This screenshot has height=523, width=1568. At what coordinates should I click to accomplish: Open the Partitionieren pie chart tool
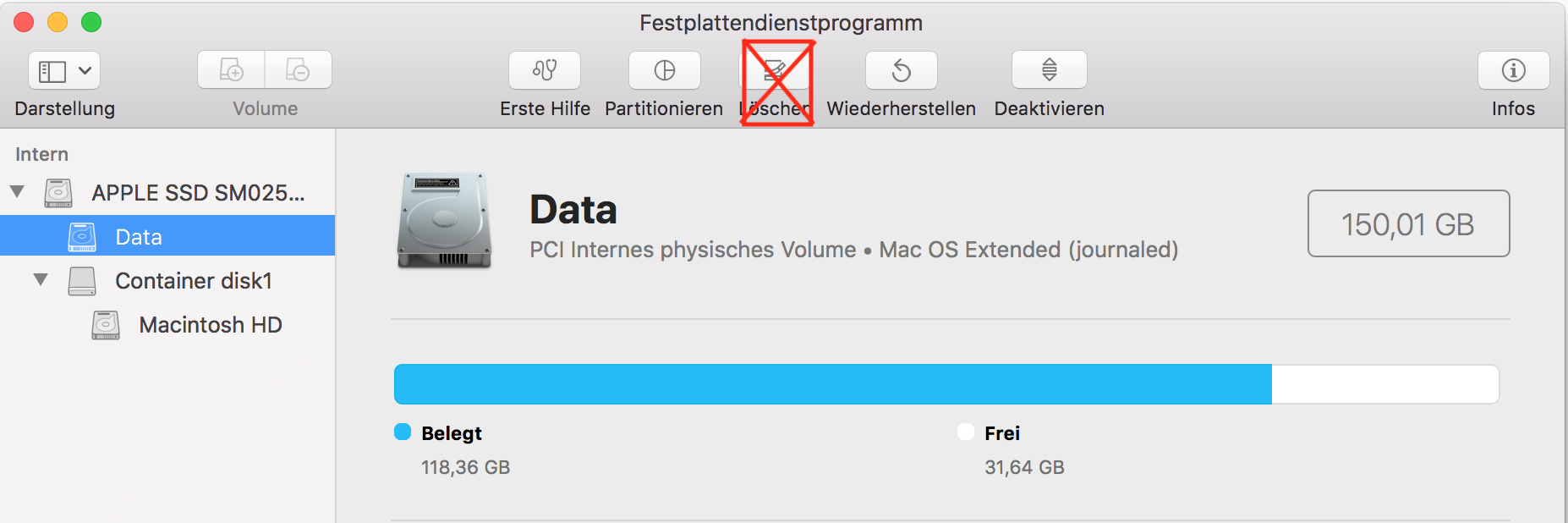pyautogui.click(x=665, y=70)
